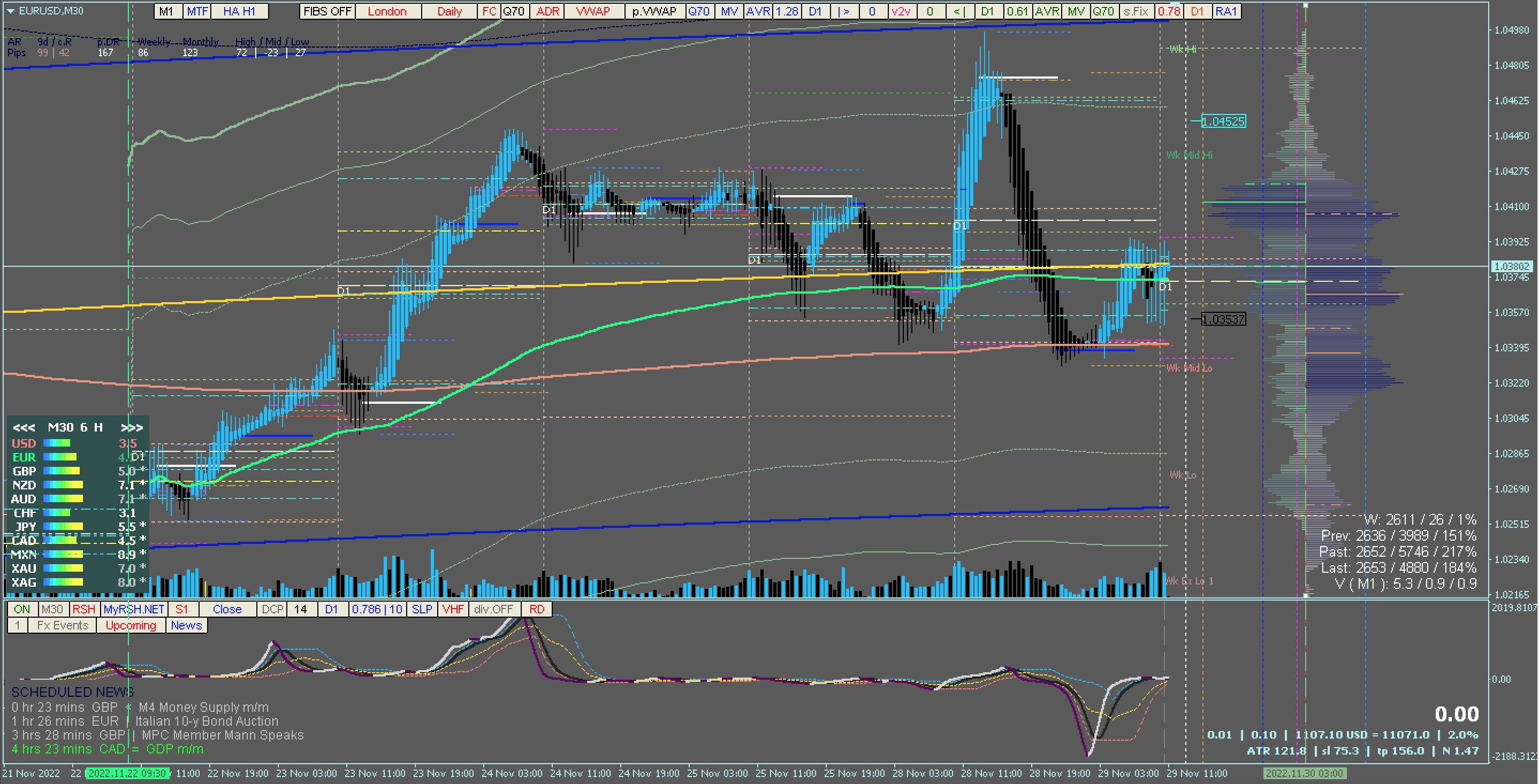Select the News tab
This screenshot has height=784, width=1539.
pyautogui.click(x=186, y=625)
